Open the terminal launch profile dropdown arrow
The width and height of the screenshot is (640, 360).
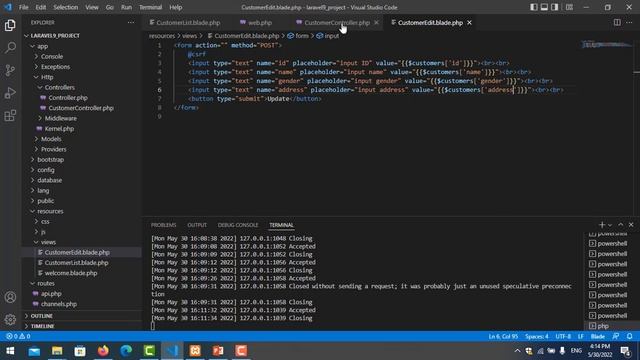(x=610, y=225)
